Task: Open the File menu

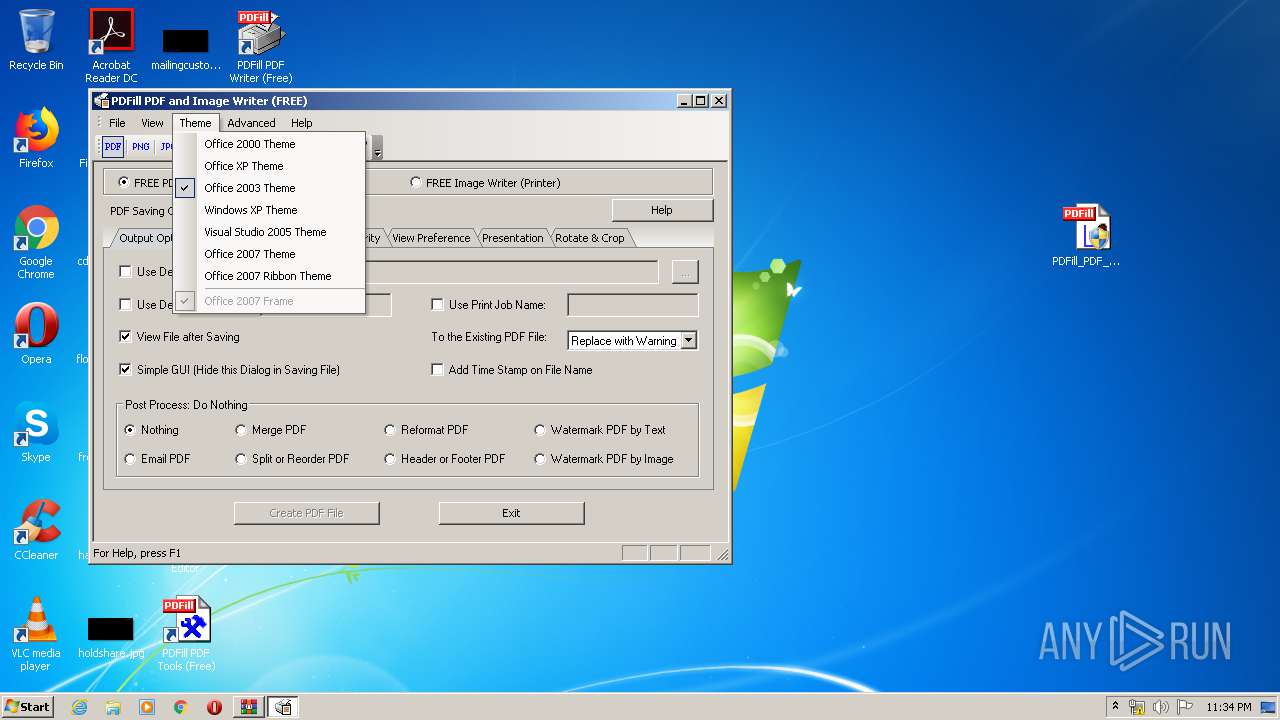Action: (117, 123)
